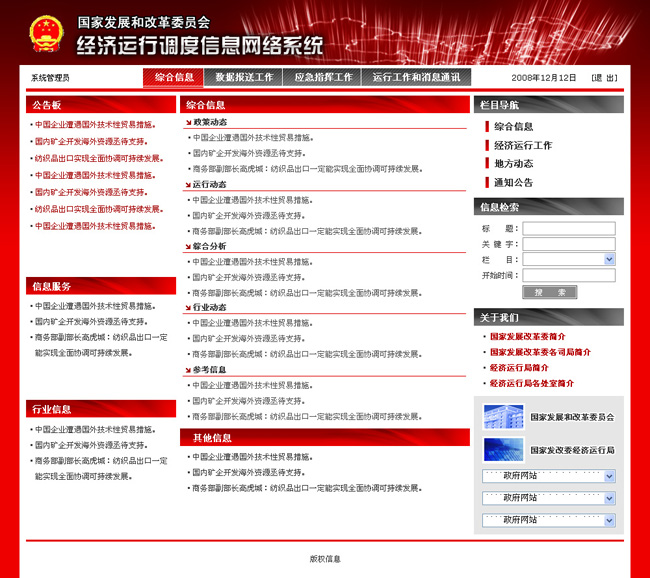
Task: Click the 搜索 button
Action: point(549,292)
